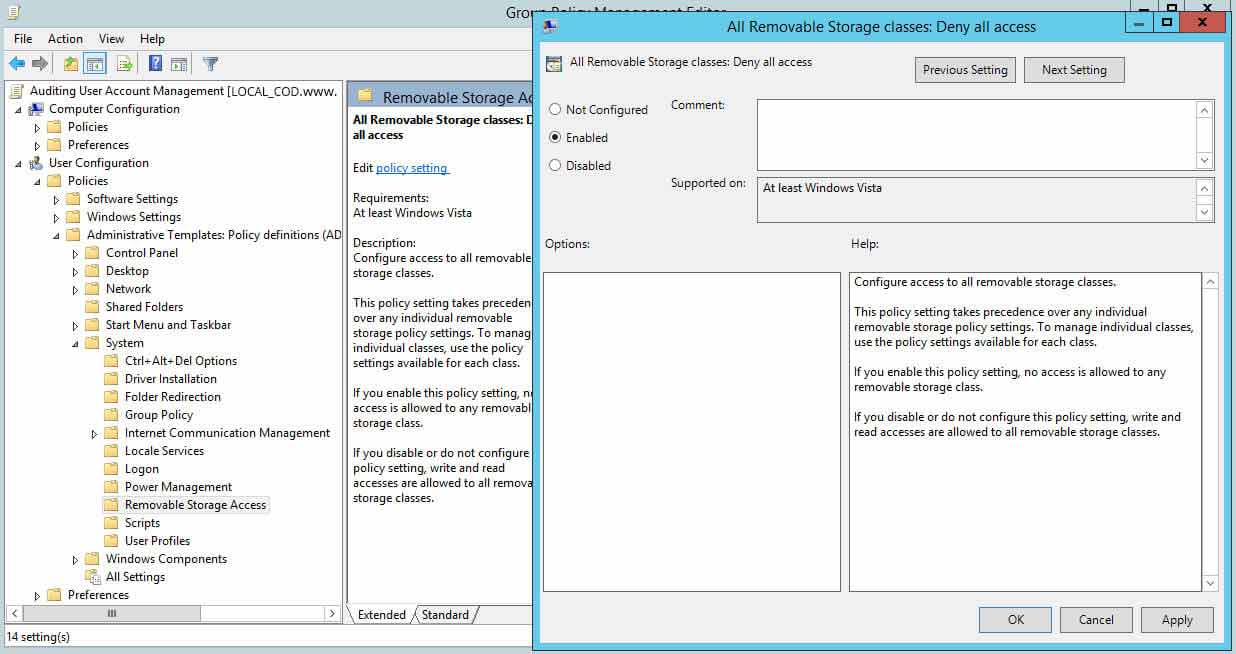This screenshot has width=1236, height=654.
Task: Select Removable Storage Access in the tree
Action: point(195,505)
